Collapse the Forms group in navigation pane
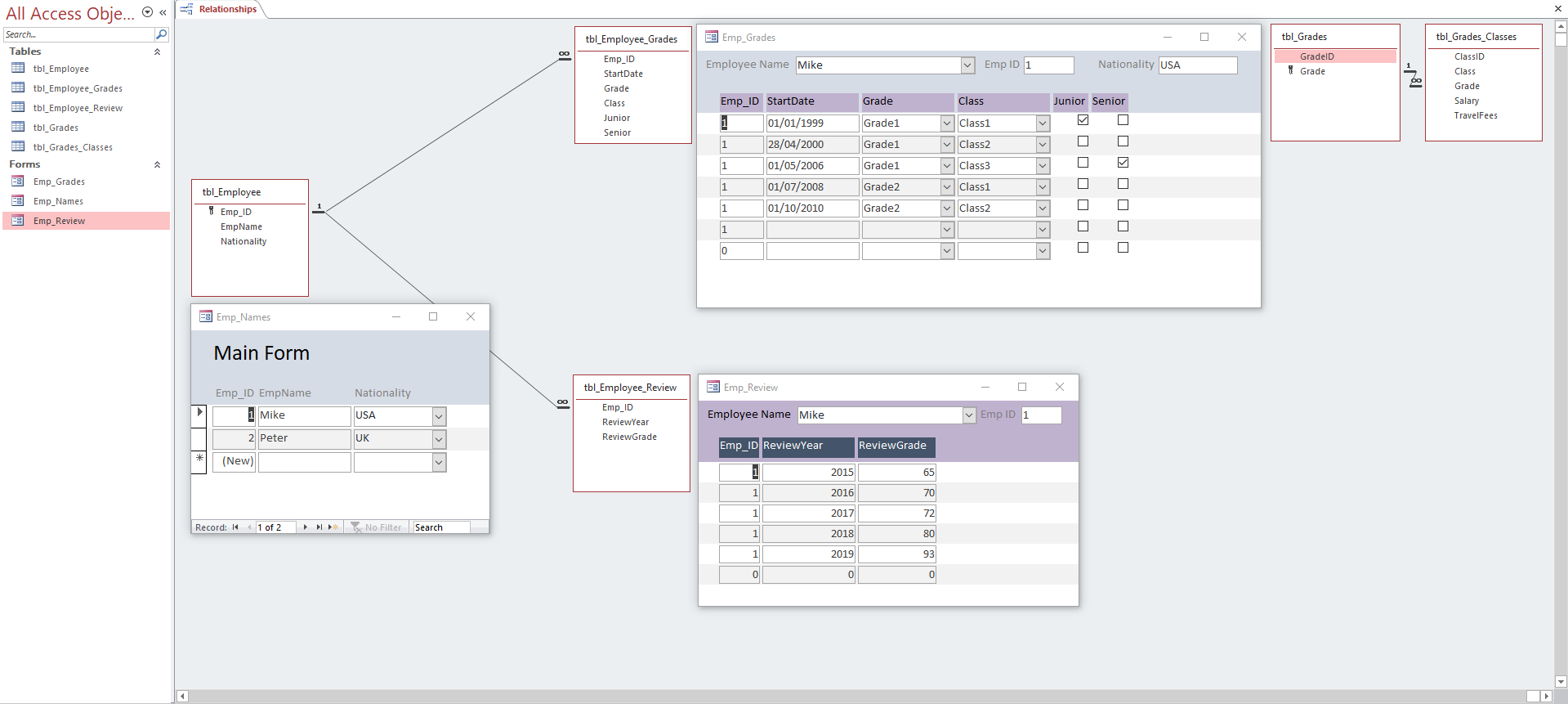 [157, 164]
